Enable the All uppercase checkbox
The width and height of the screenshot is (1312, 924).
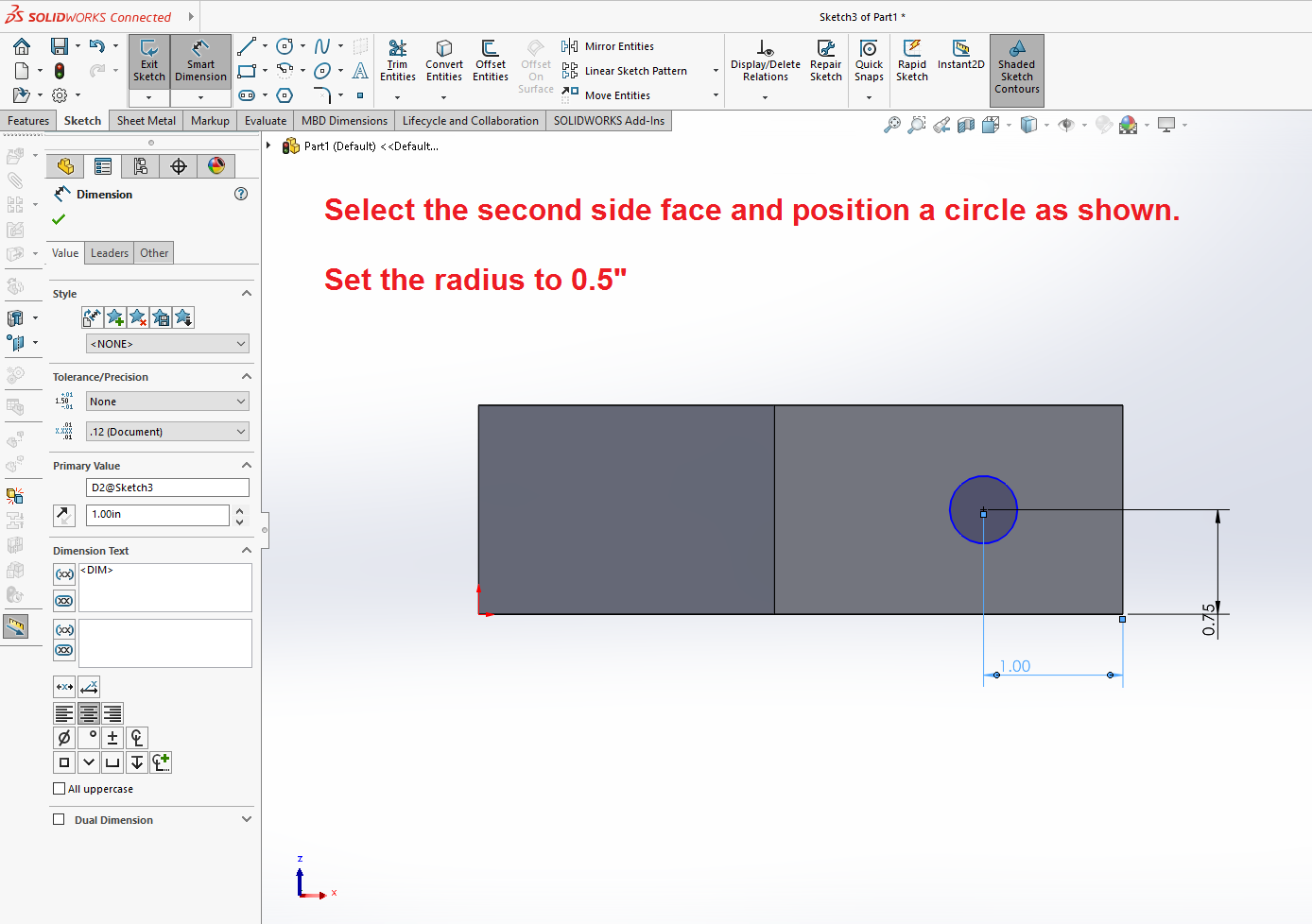60,789
